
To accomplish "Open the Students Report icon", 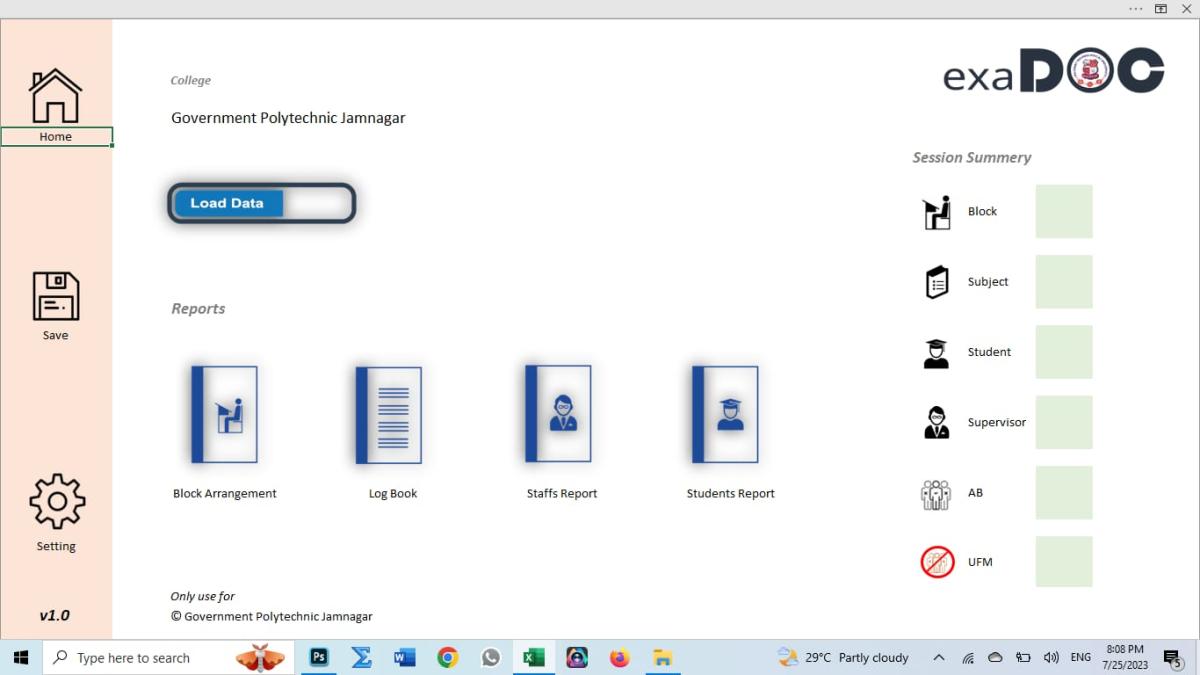I will coord(726,415).
